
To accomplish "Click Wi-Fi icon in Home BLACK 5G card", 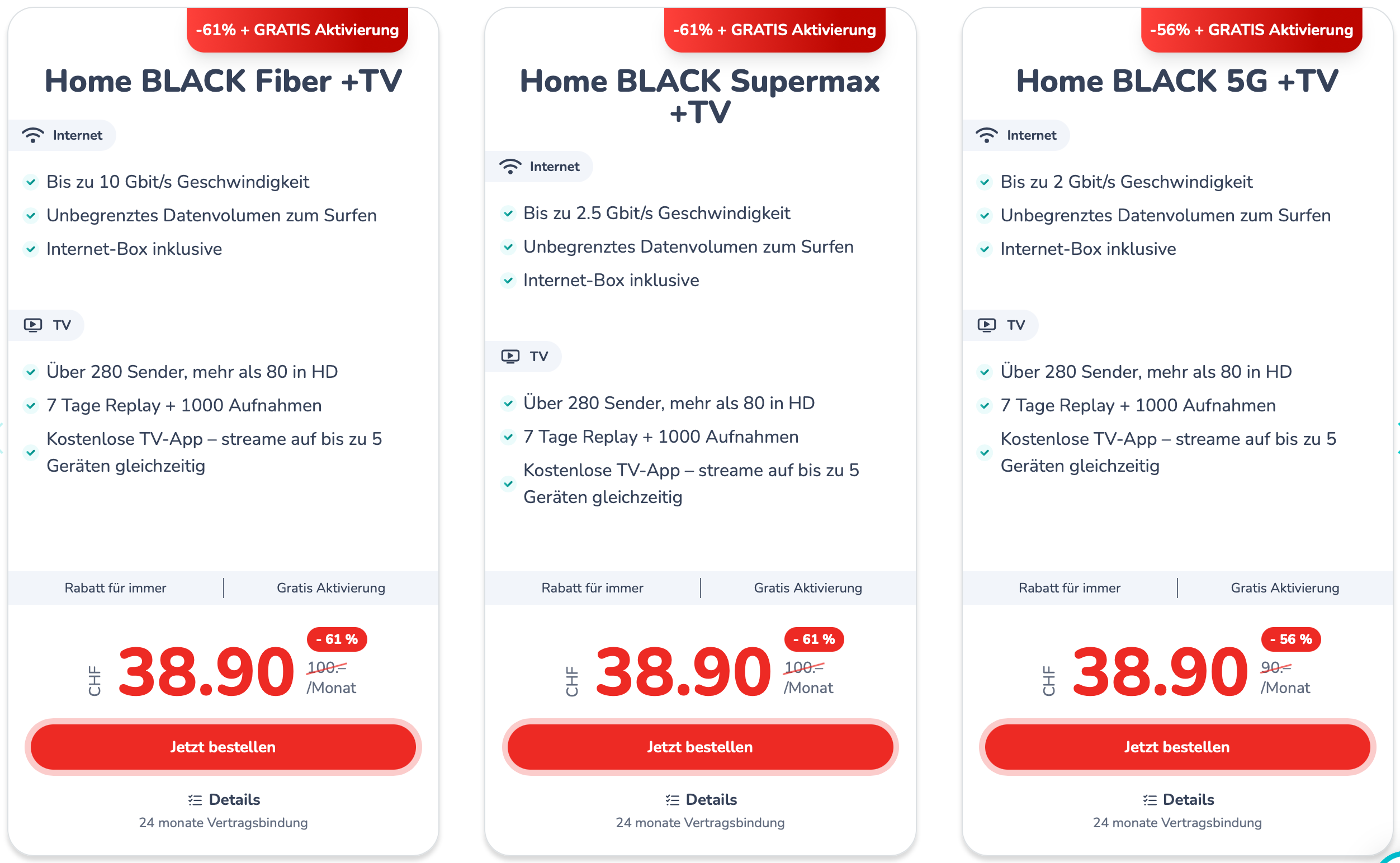I will point(987,135).
